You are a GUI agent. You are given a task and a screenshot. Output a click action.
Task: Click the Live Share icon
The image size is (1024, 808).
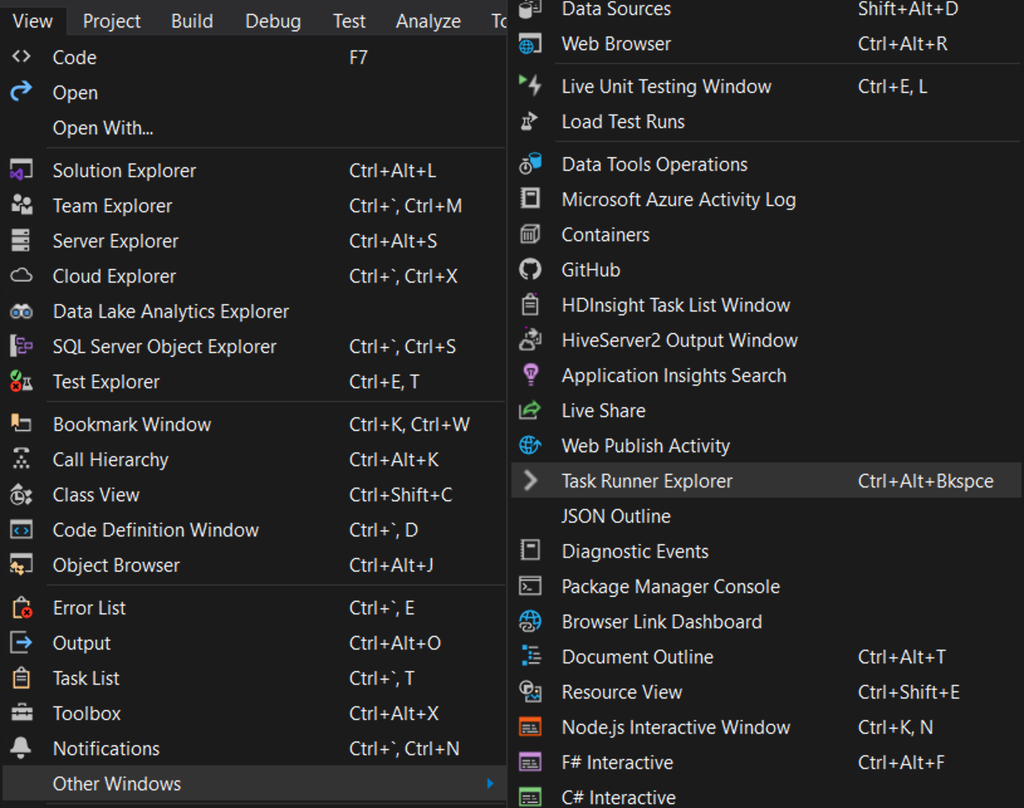530,410
